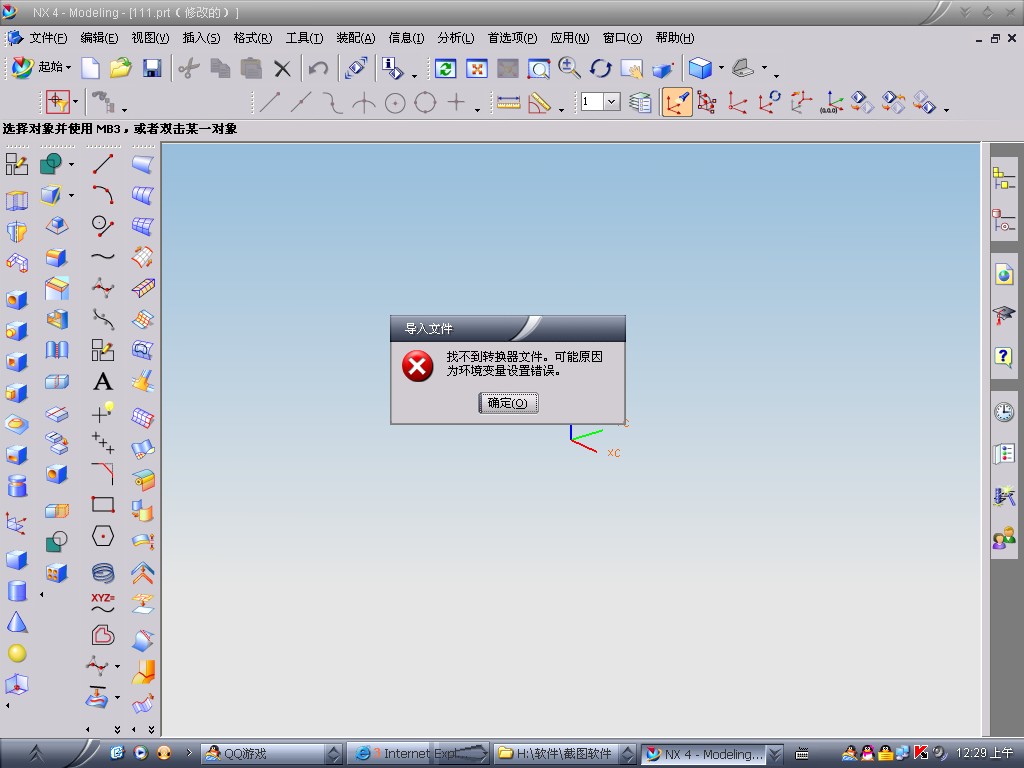Select the Sphere primitive tool
The image size is (1024, 768).
pyautogui.click(x=17, y=653)
